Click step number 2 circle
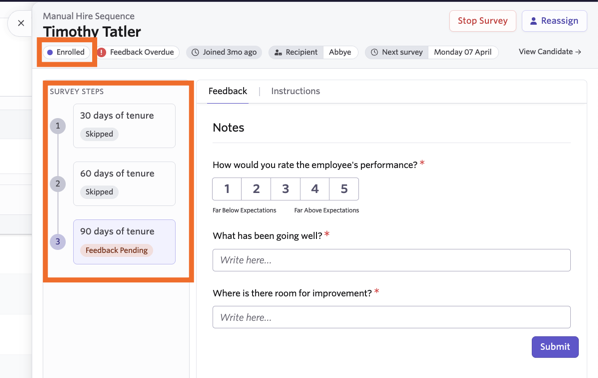Image resolution: width=598 pixels, height=378 pixels. pyautogui.click(x=58, y=184)
